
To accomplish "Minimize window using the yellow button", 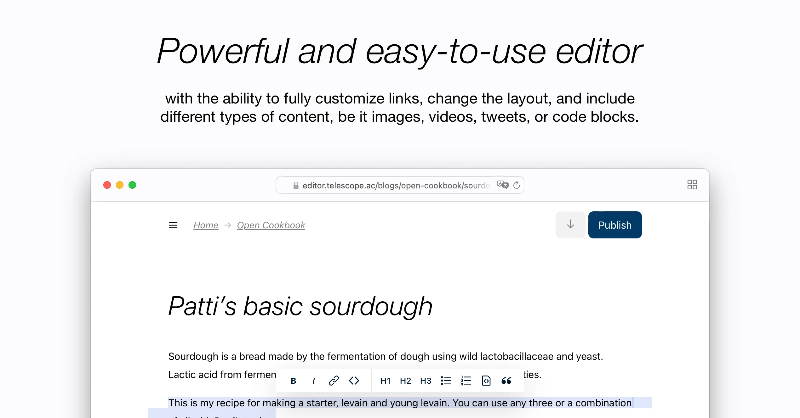I will (x=120, y=185).
